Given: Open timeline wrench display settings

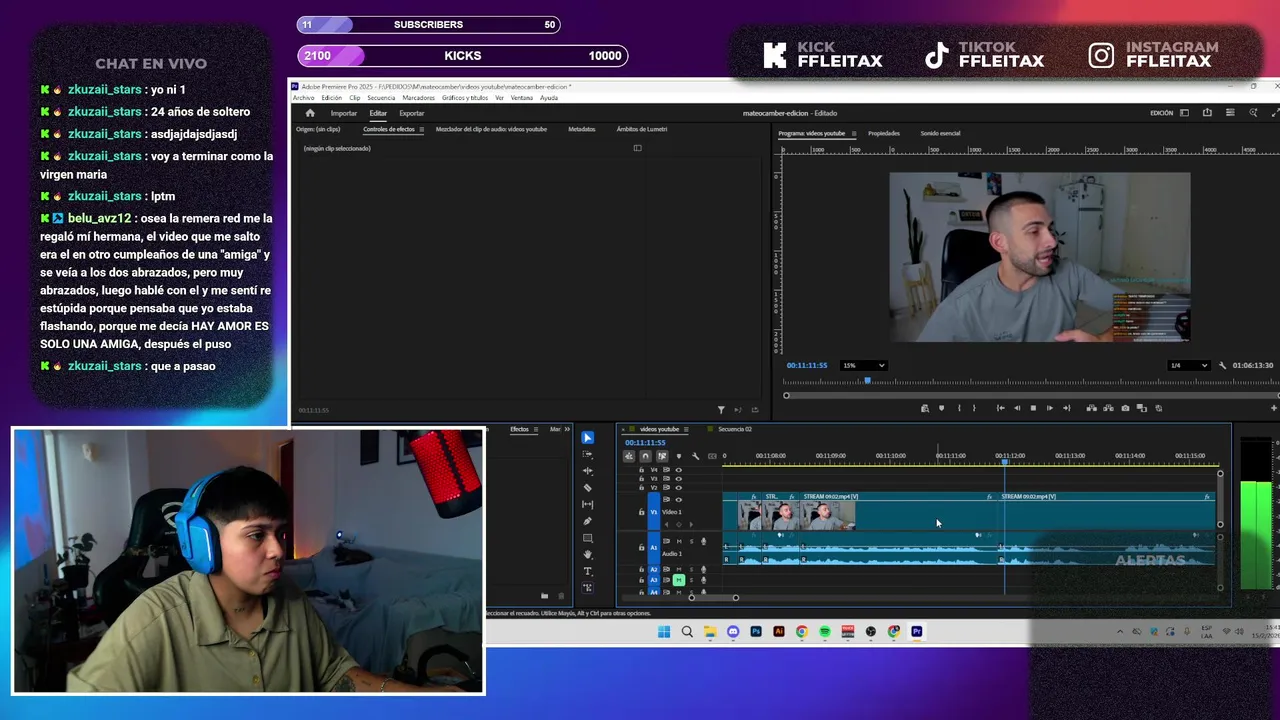Looking at the screenshot, I should [696, 456].
